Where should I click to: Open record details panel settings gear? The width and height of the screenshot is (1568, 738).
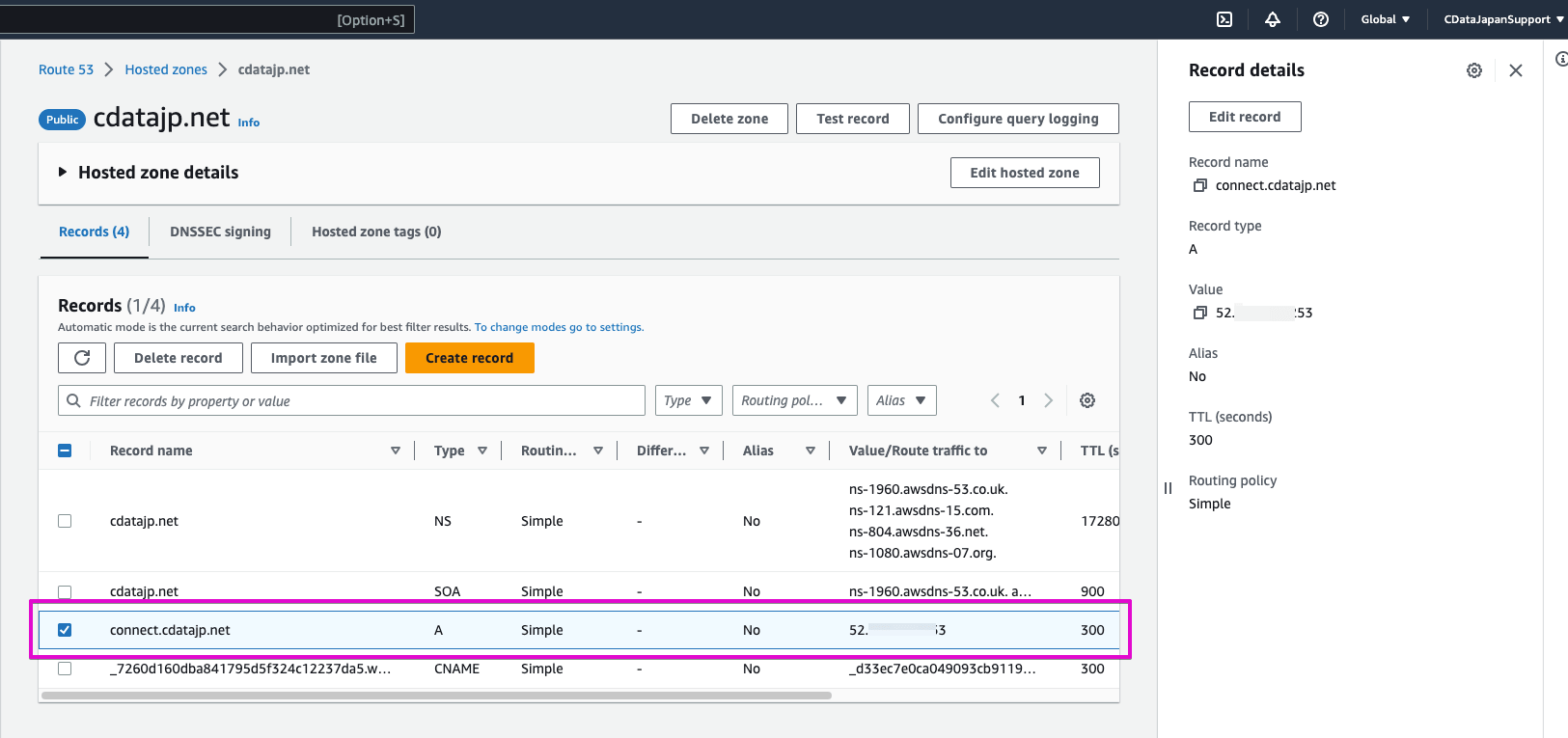point(1474,70)
